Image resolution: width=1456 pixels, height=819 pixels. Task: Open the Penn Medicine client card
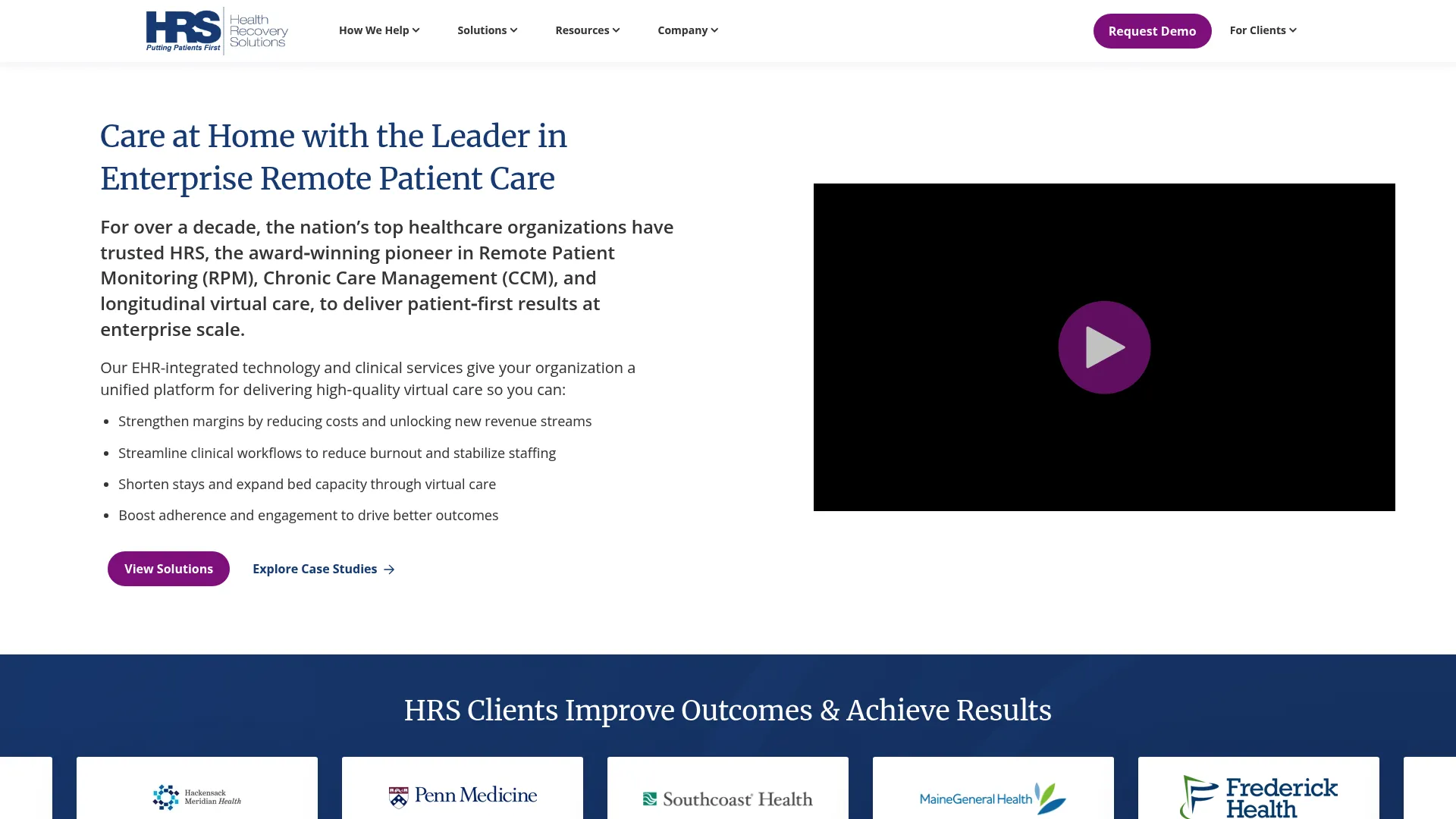[x=463, y=788]
